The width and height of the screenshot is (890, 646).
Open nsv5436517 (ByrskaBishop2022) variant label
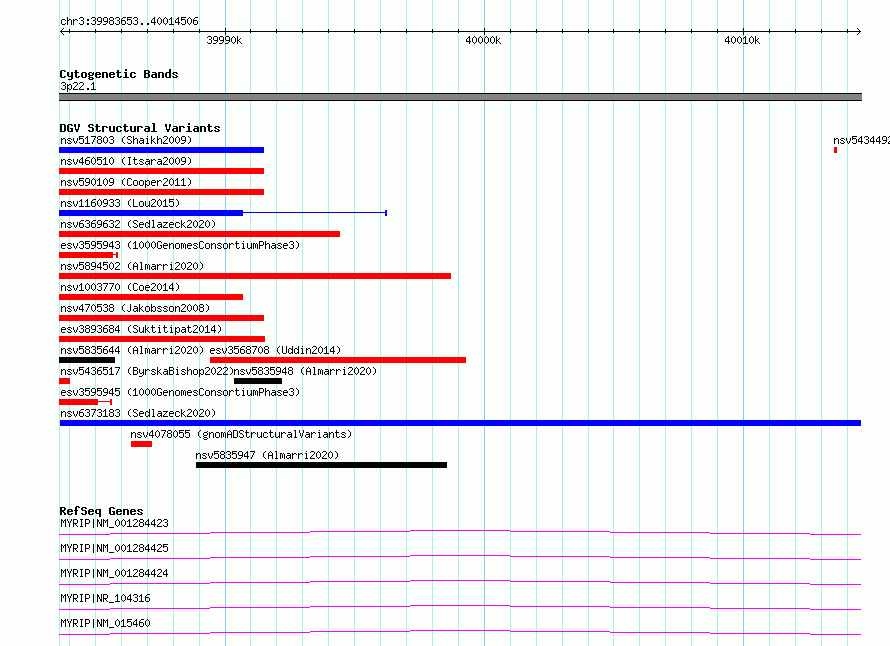147,371
